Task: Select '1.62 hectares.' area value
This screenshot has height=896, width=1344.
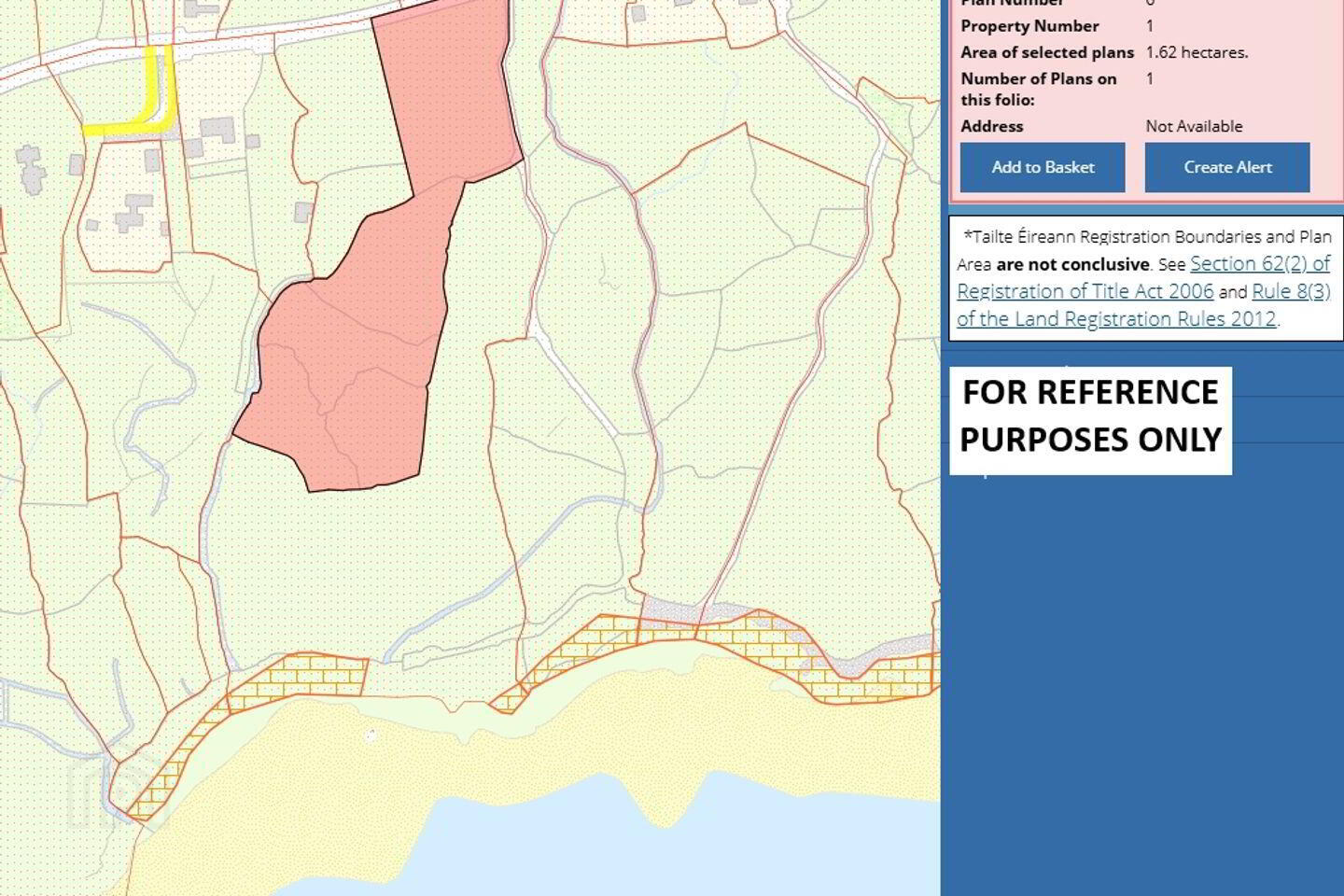Action: coord(1197,52)
